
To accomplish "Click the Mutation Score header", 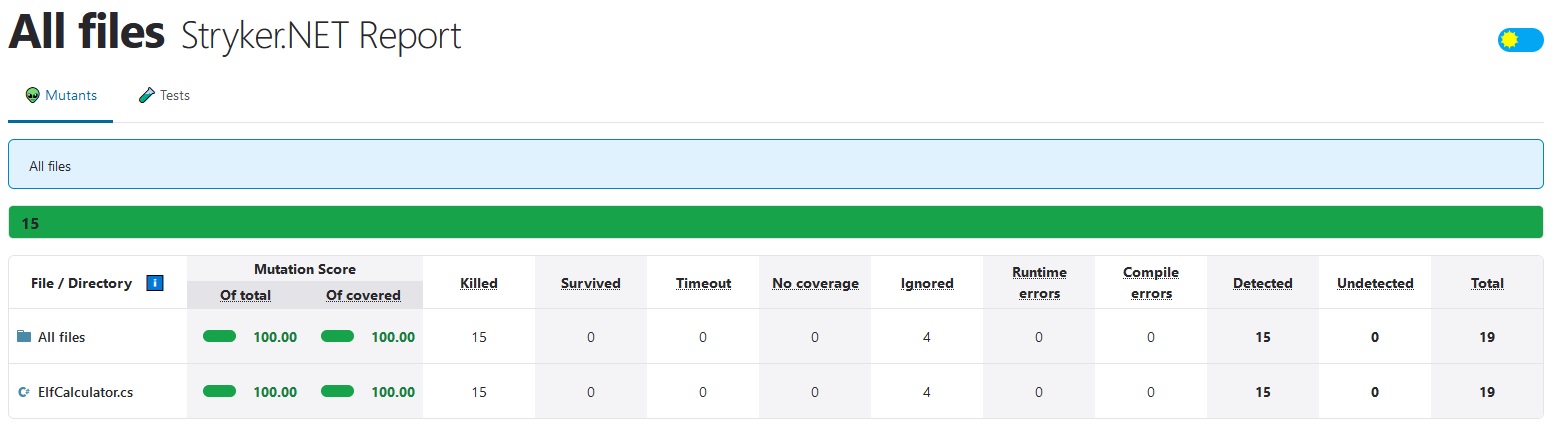I will (305, 269).
